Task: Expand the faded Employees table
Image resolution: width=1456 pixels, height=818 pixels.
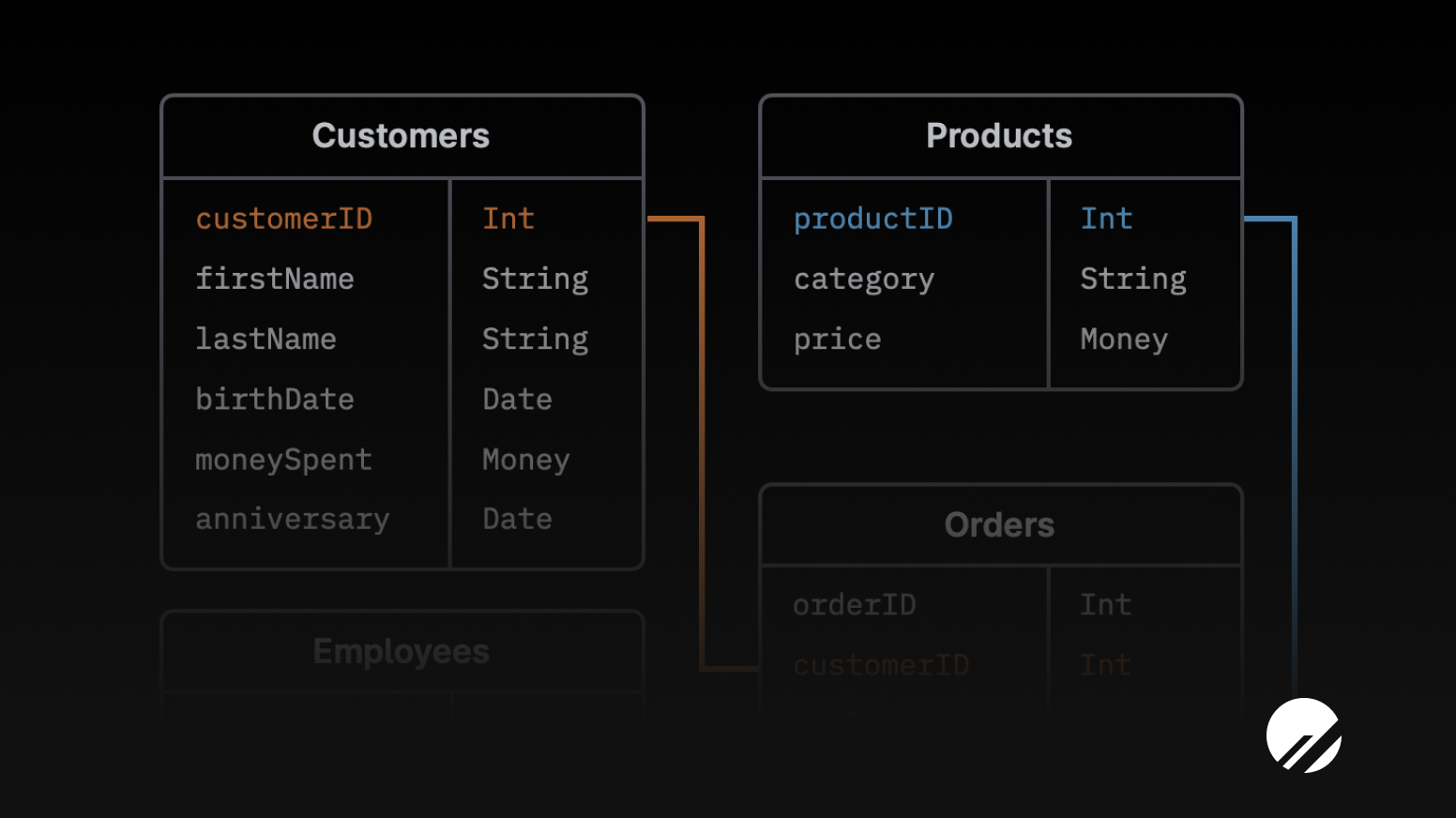Action: pos(401,650)
